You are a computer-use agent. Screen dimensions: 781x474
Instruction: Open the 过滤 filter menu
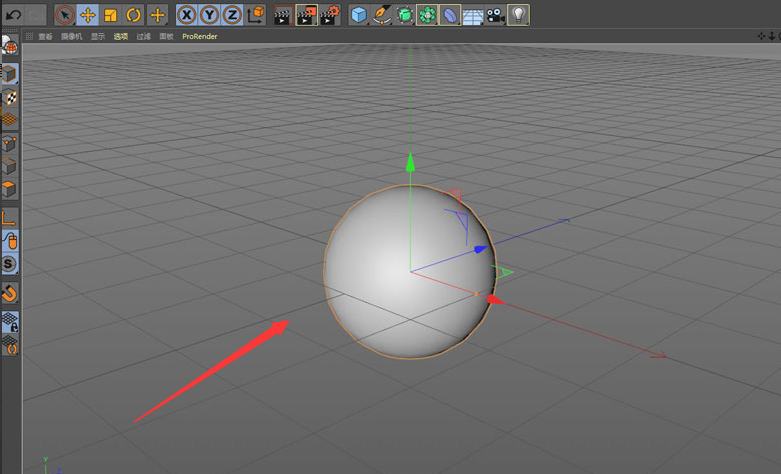coord(143,37)
